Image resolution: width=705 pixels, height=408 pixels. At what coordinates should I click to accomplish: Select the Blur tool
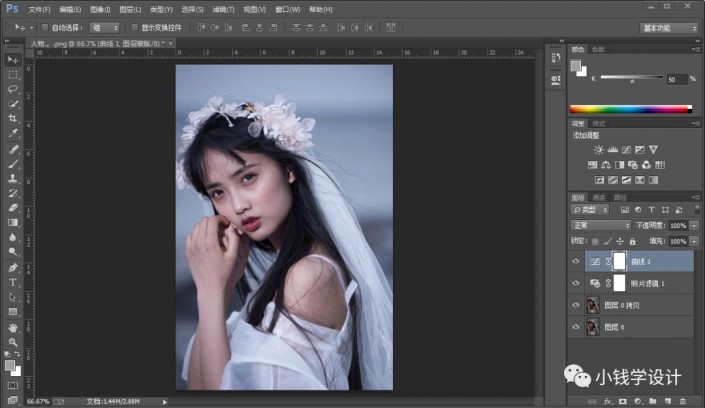[13, 237]
